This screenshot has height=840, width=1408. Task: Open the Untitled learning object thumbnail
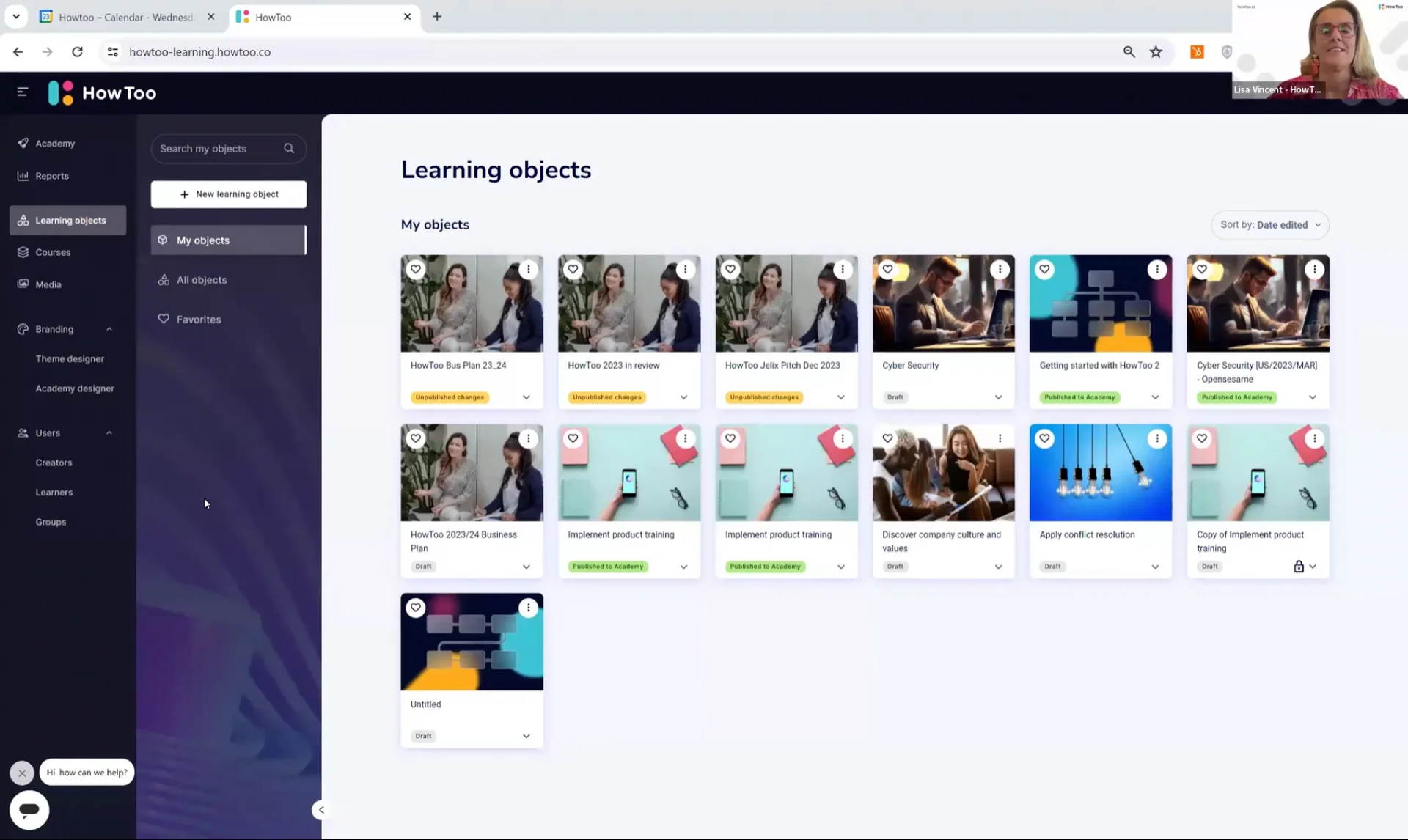click(472, 641)
